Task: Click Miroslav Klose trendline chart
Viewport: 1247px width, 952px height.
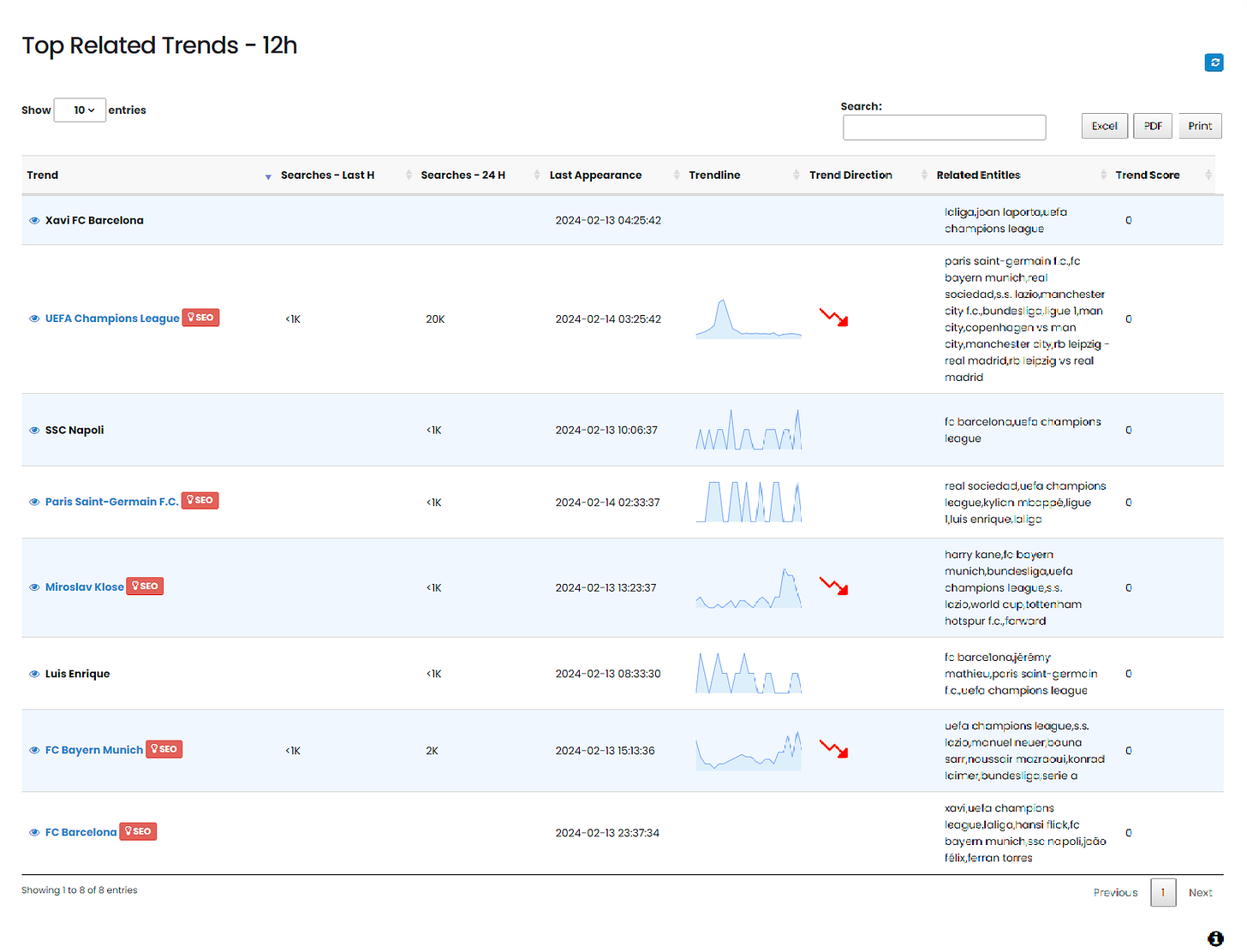Action: [749, 587]
